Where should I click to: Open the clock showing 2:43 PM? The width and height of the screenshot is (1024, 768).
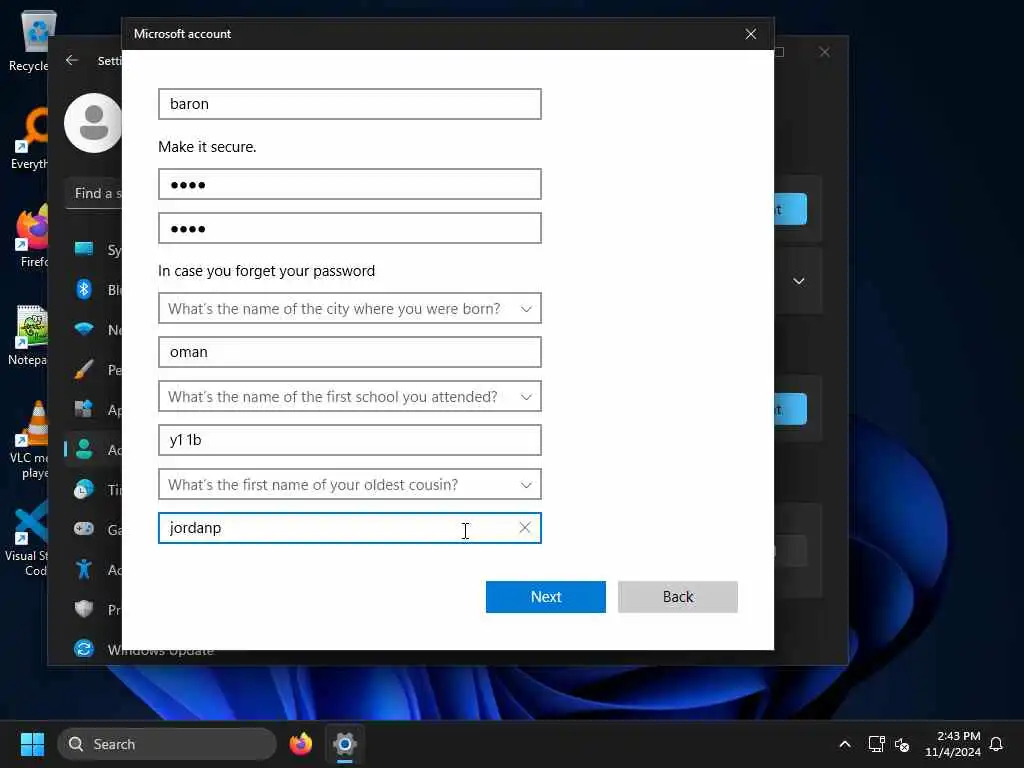coord(953,744)
